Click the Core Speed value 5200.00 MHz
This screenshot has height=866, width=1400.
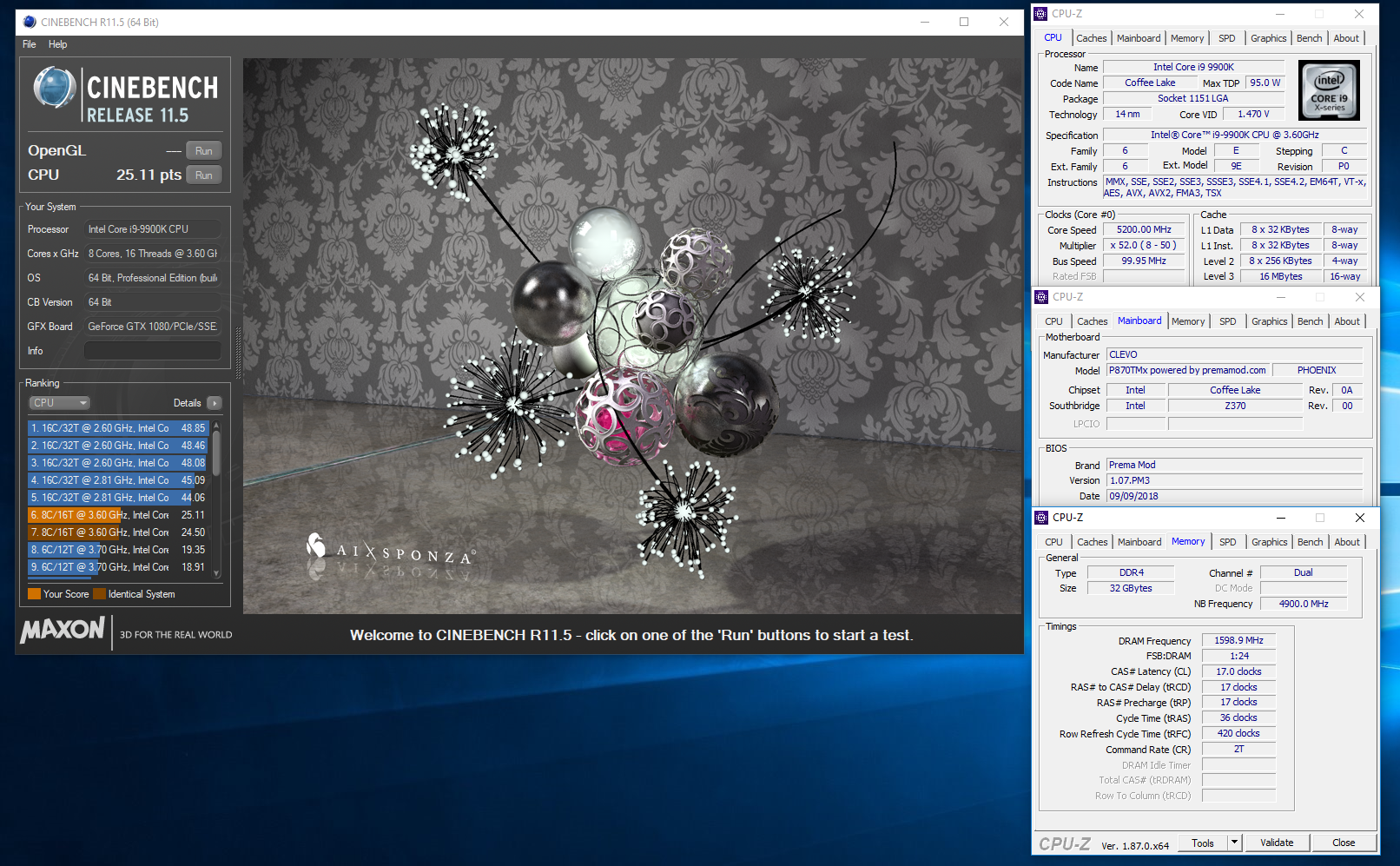point(1144,230)
